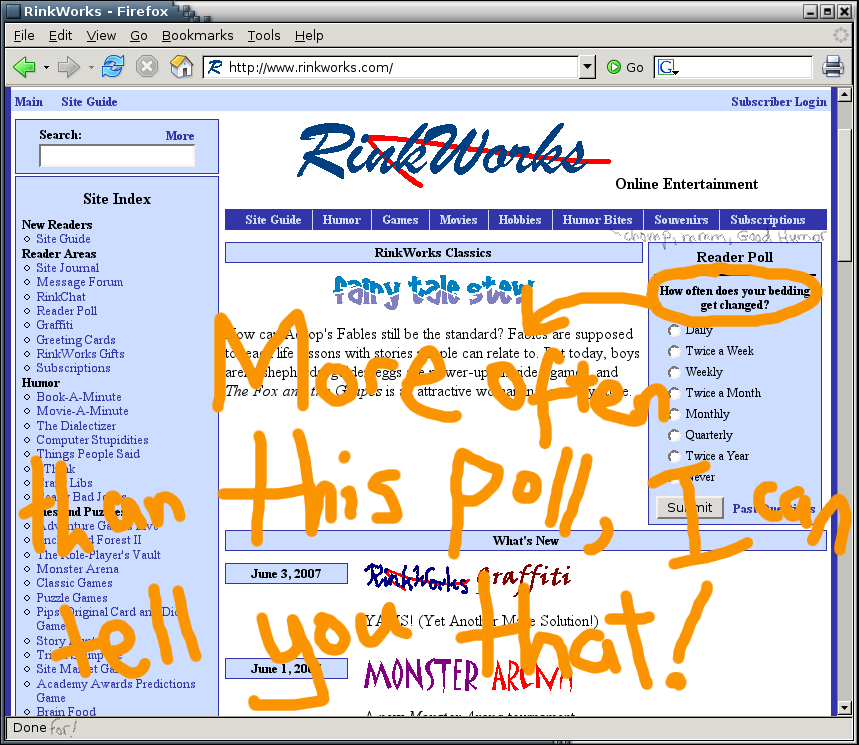Click the Firefox activity throbber icon

[x=840, y=35]
